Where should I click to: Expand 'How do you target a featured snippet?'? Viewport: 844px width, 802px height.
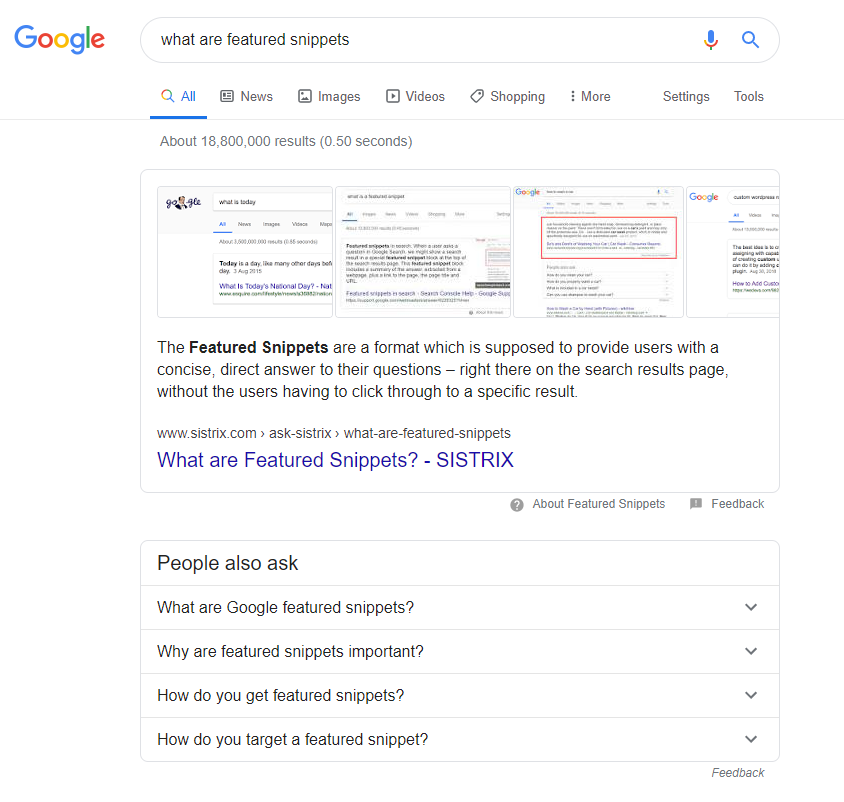460,740
